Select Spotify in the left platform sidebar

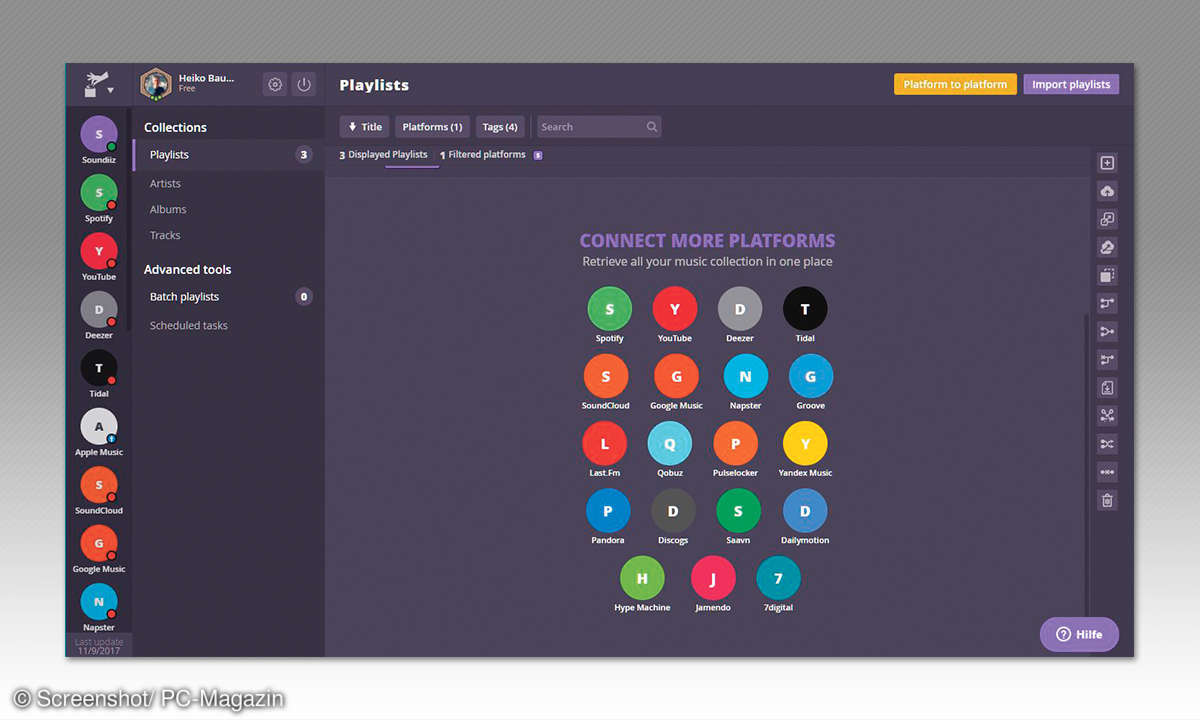coord(99,198)
